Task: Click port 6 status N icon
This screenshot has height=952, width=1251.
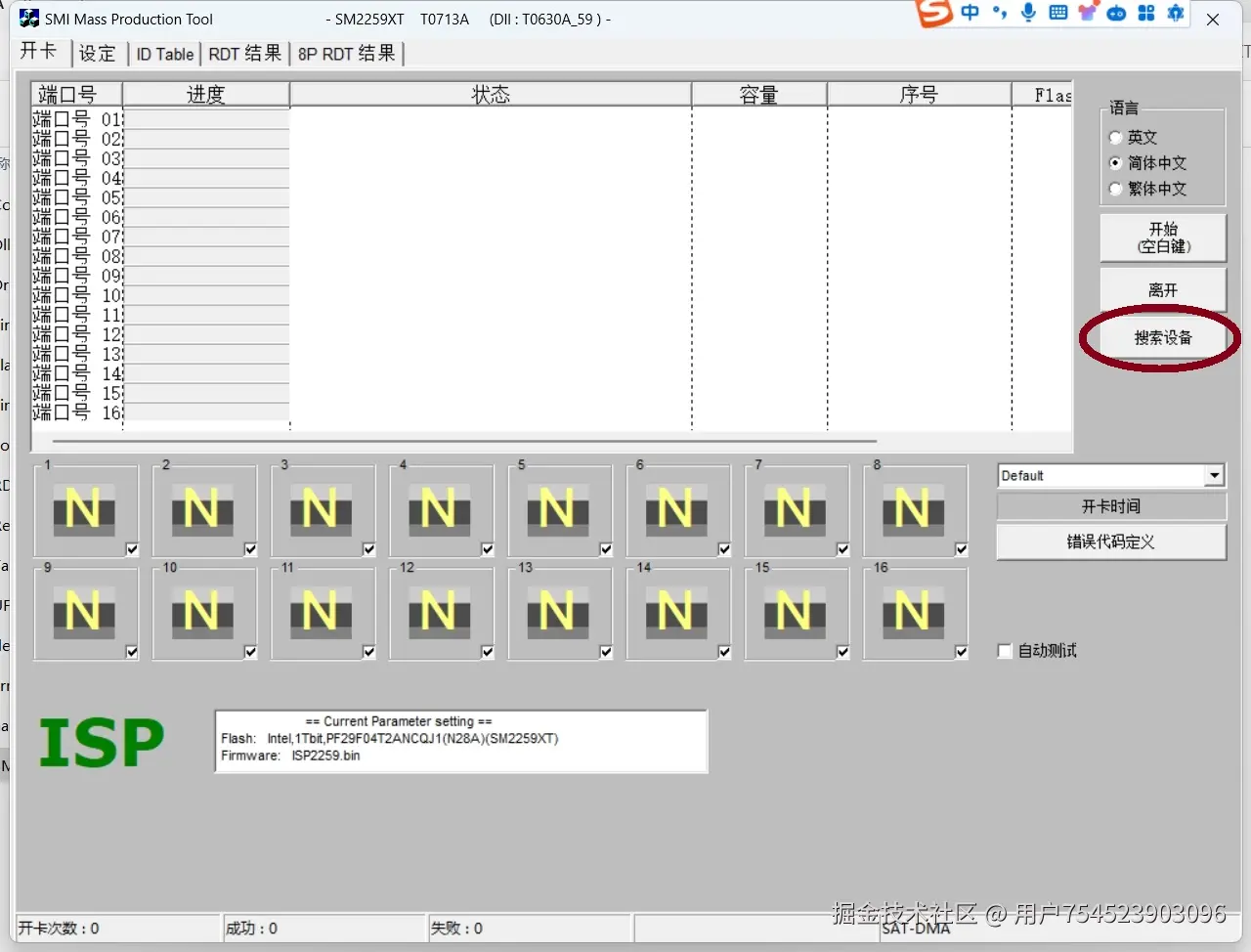Action: [x=676, y=510]
